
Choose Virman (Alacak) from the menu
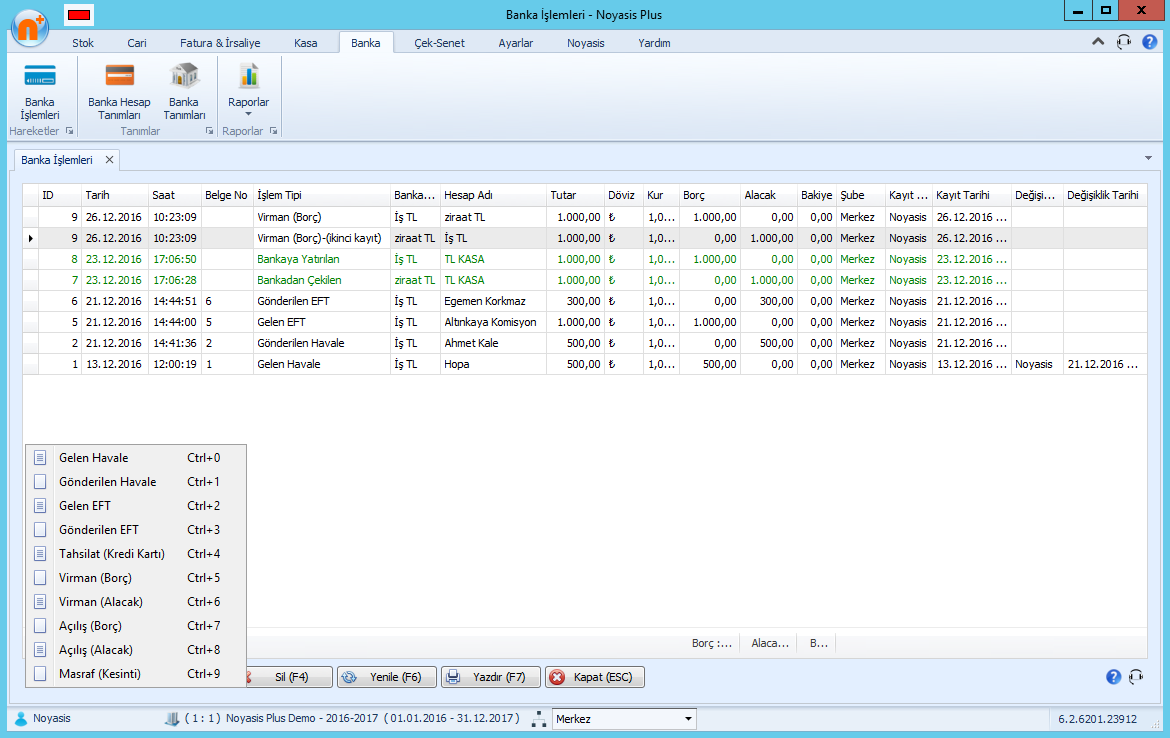click(136, 601)
